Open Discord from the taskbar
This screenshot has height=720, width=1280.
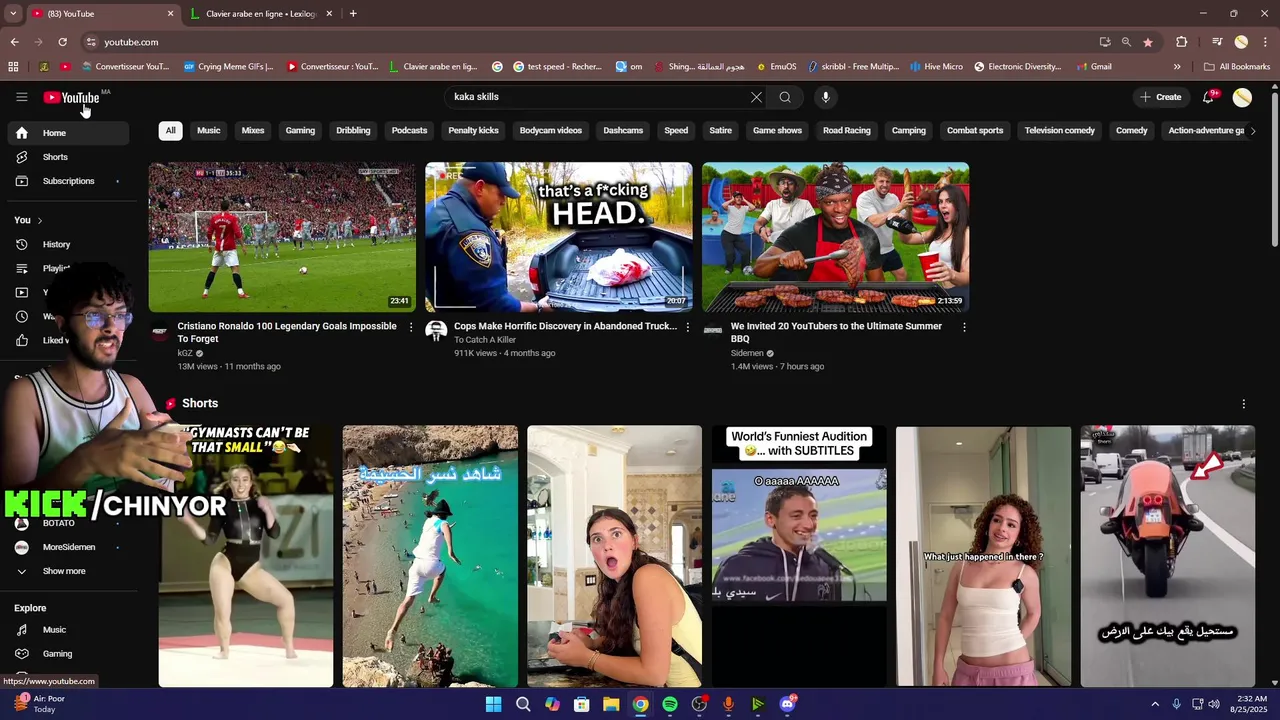tap(787, 704)
